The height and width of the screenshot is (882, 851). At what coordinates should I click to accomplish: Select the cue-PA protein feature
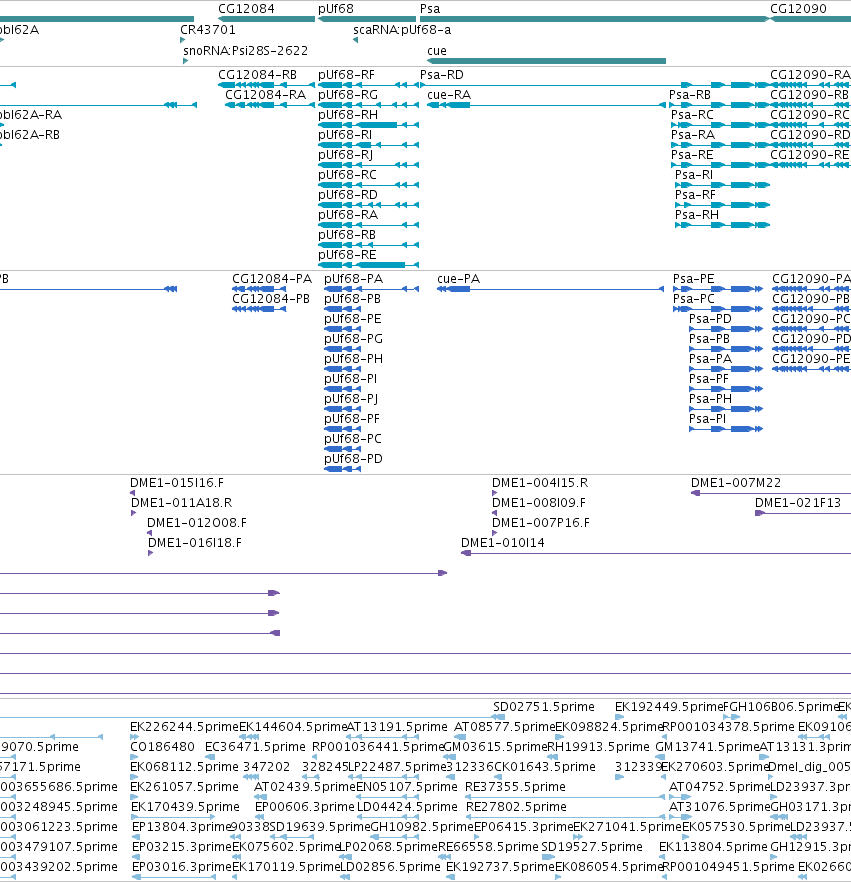click(x=550, y=289)
